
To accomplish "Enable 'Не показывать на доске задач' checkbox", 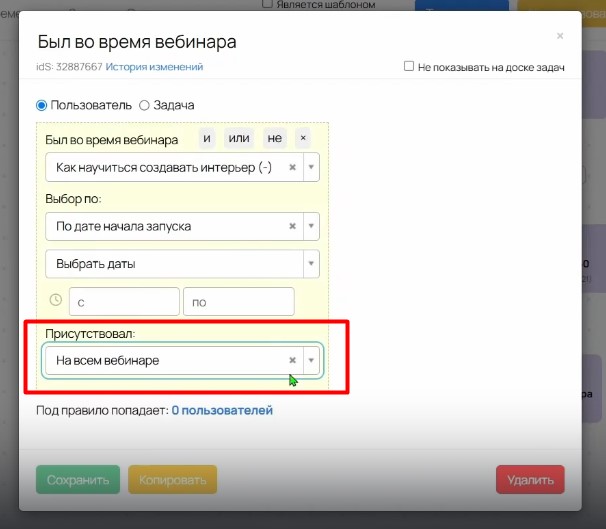I will 409,67.
